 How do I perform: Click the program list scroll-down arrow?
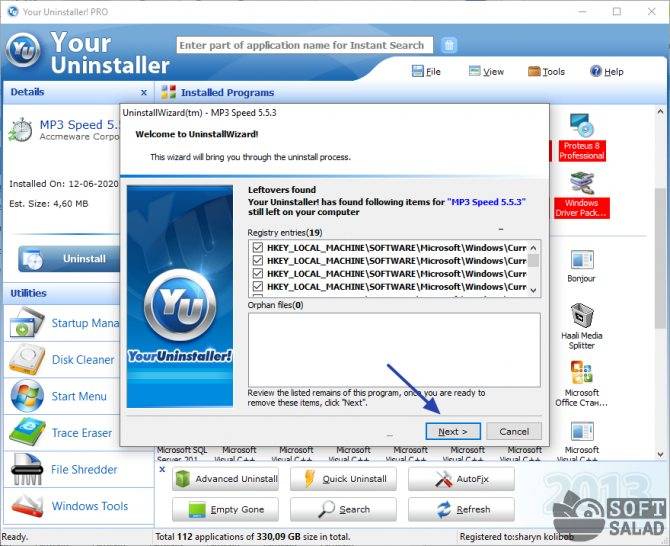pyautogui.click(x=660, y=454)
